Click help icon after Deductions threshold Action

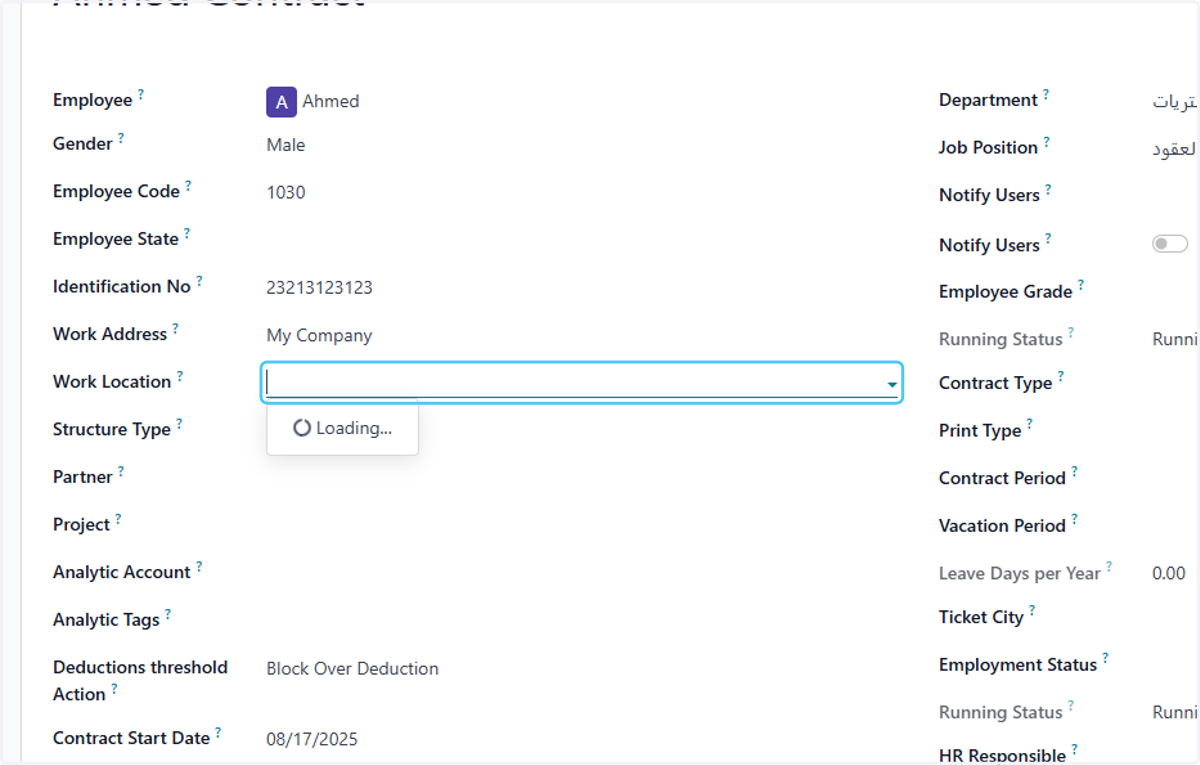click(114, 689)
